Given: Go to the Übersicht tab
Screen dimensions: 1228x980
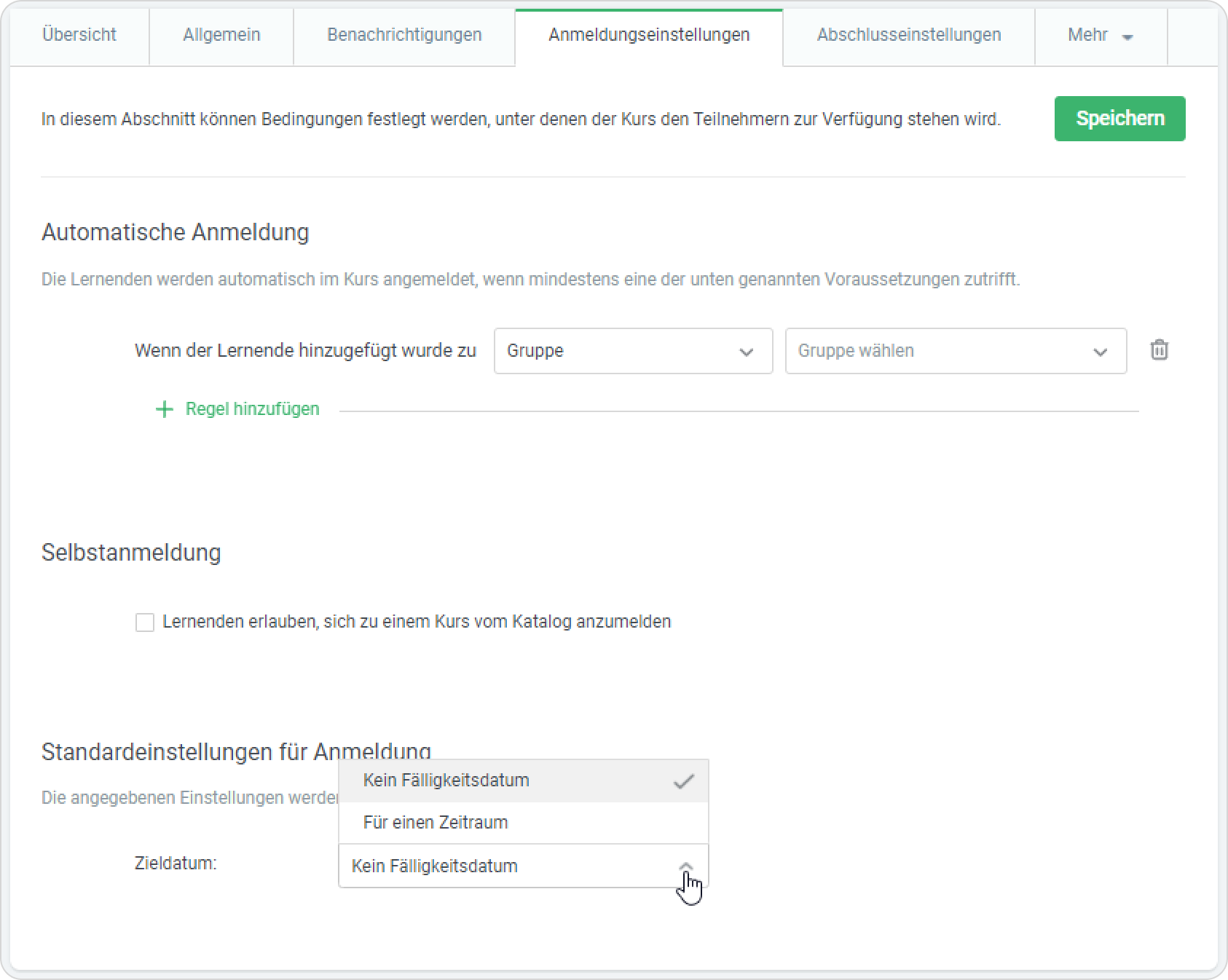Looking at the screenshot, I should pyautogui.click(x=79, y=35).
